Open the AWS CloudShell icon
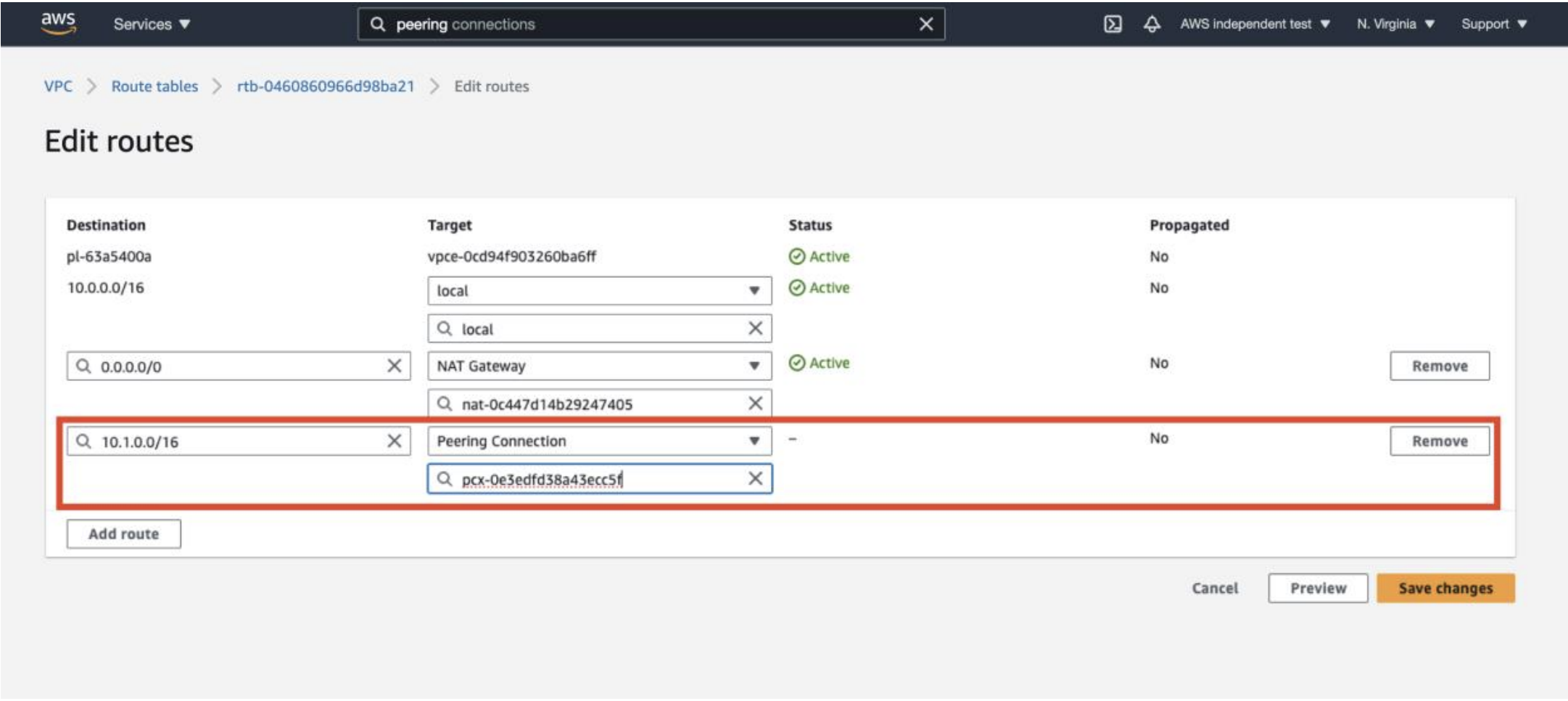Viewport: 1568px width, 701px height. (x=1112, y=24)
